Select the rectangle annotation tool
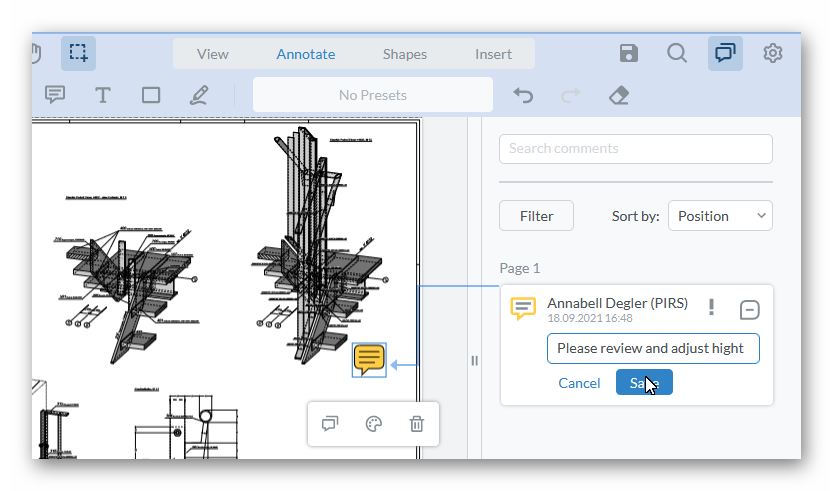 (x=151, y=95)
